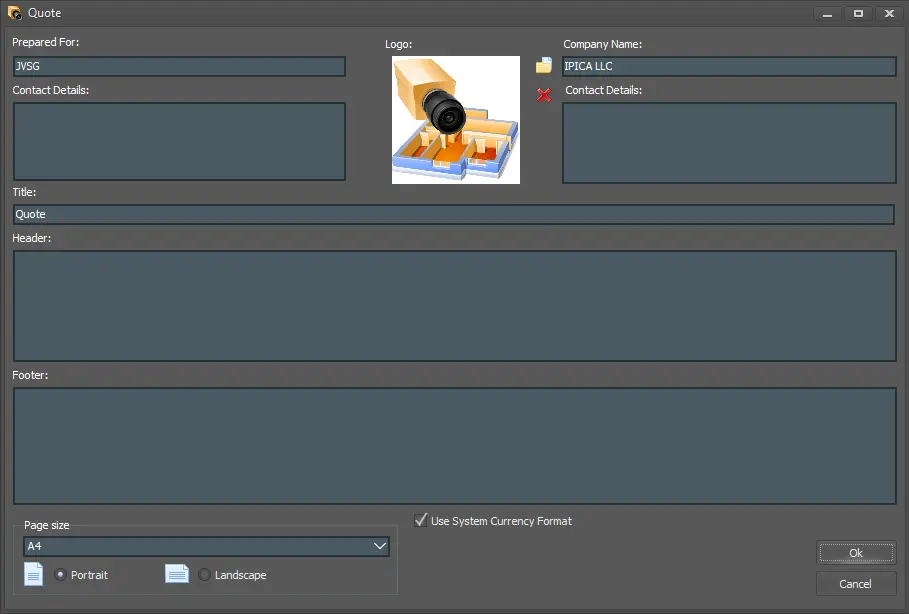Toggle Use System Currency Format checkbox
This screenshot has width=909, height=614.
421,521
